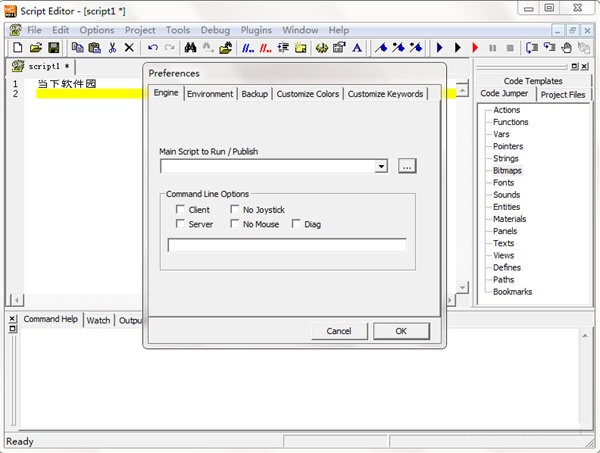Run with the black play arrow
The height and width of the screenshot is (453, 600).
[458, 48]
